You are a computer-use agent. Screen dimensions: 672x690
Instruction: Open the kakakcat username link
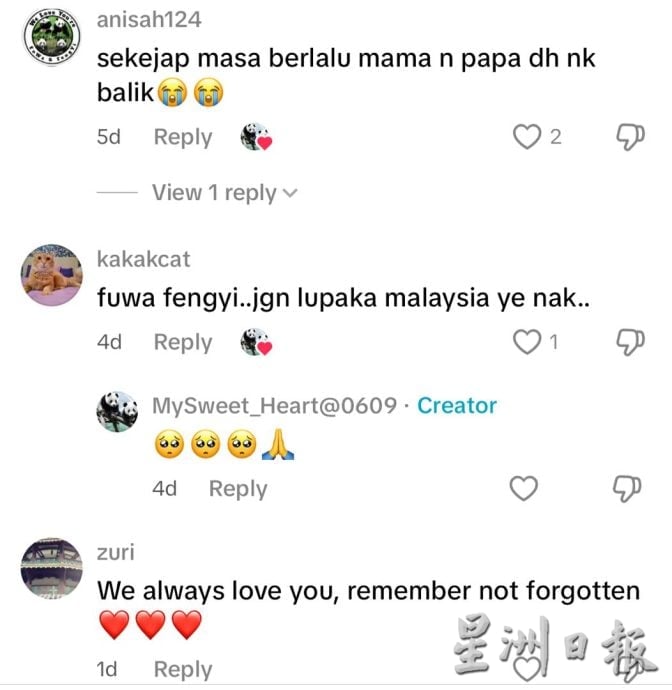coord(143,259)
